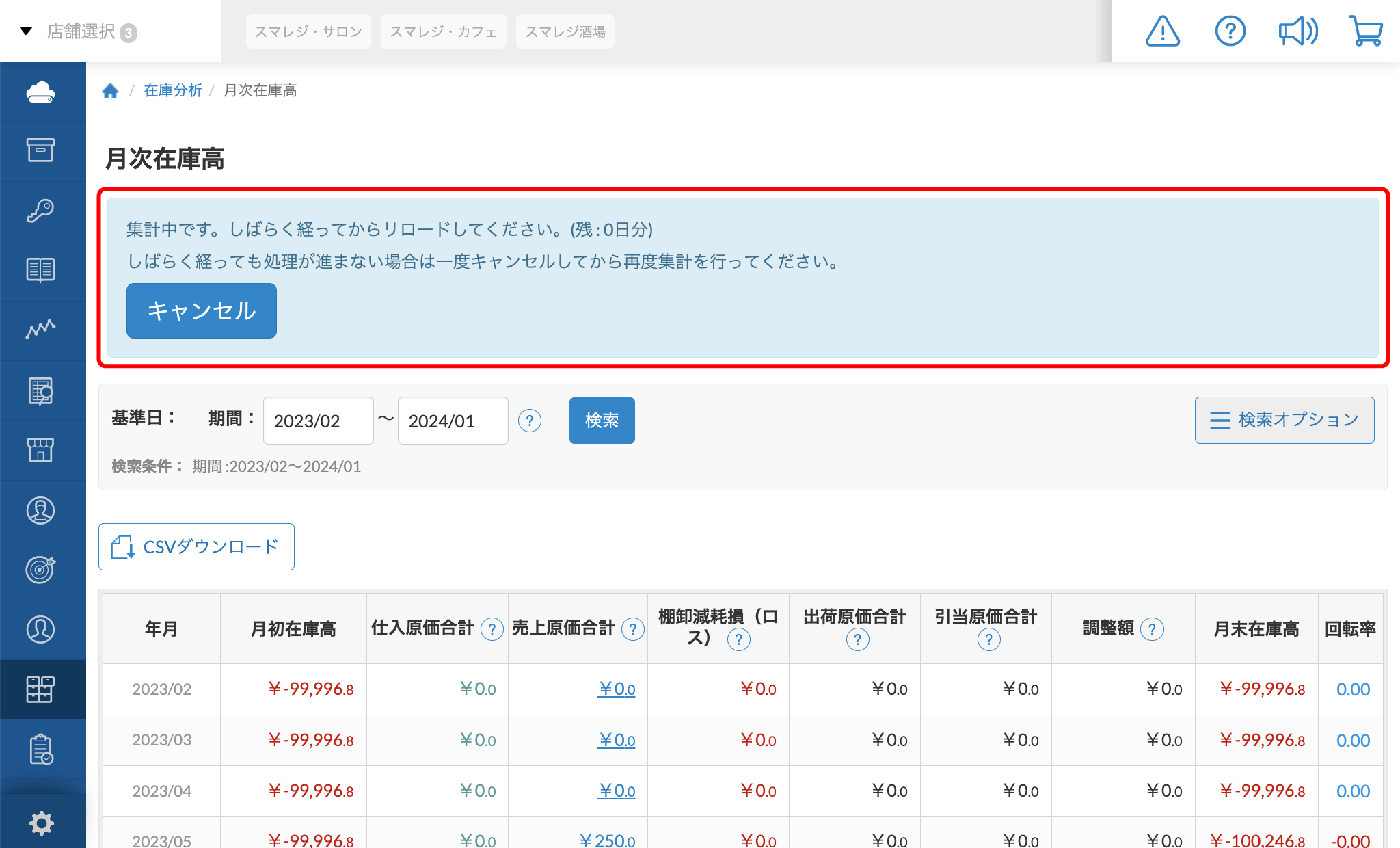Click the storefront icon in sidebar
Screen dimensions: 1400x848
click(41, 450)
